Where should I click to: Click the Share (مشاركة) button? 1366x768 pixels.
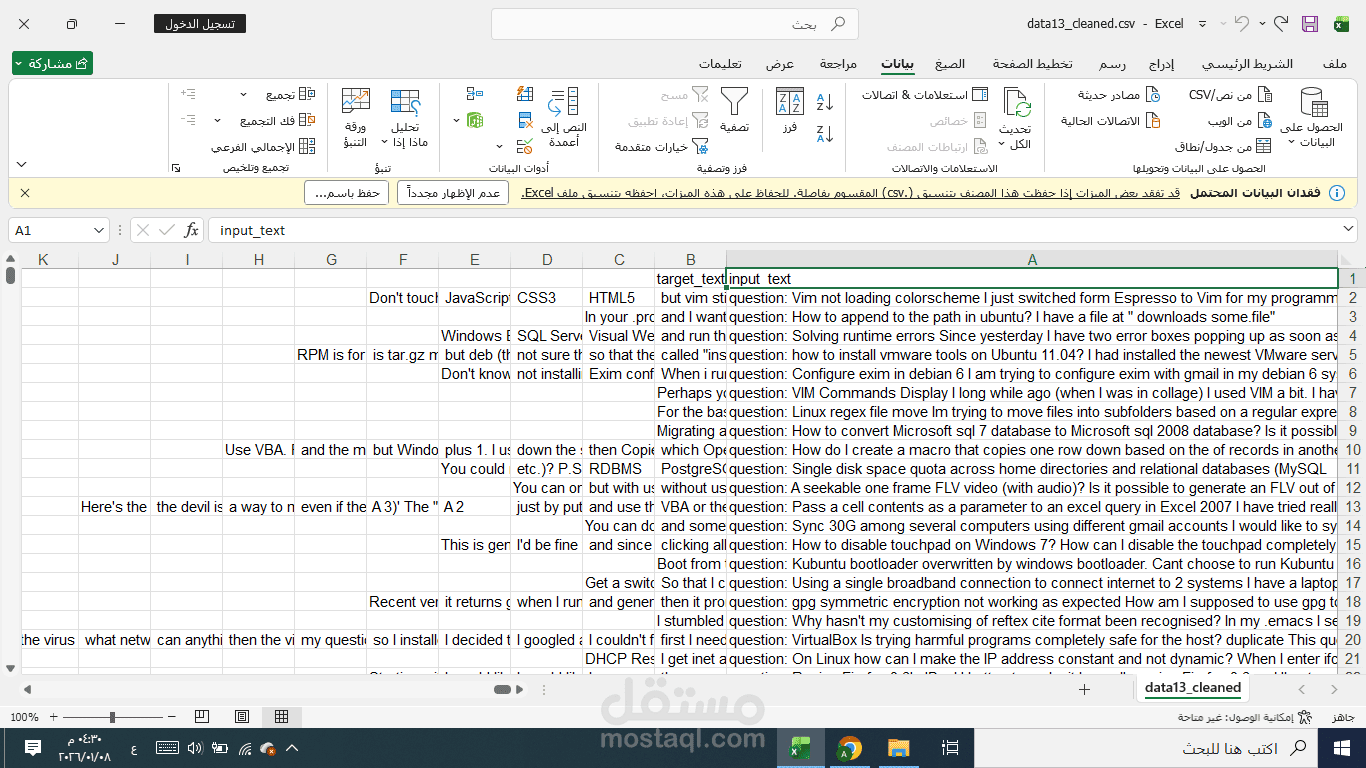pyautogui.click(x=52, y=63)
